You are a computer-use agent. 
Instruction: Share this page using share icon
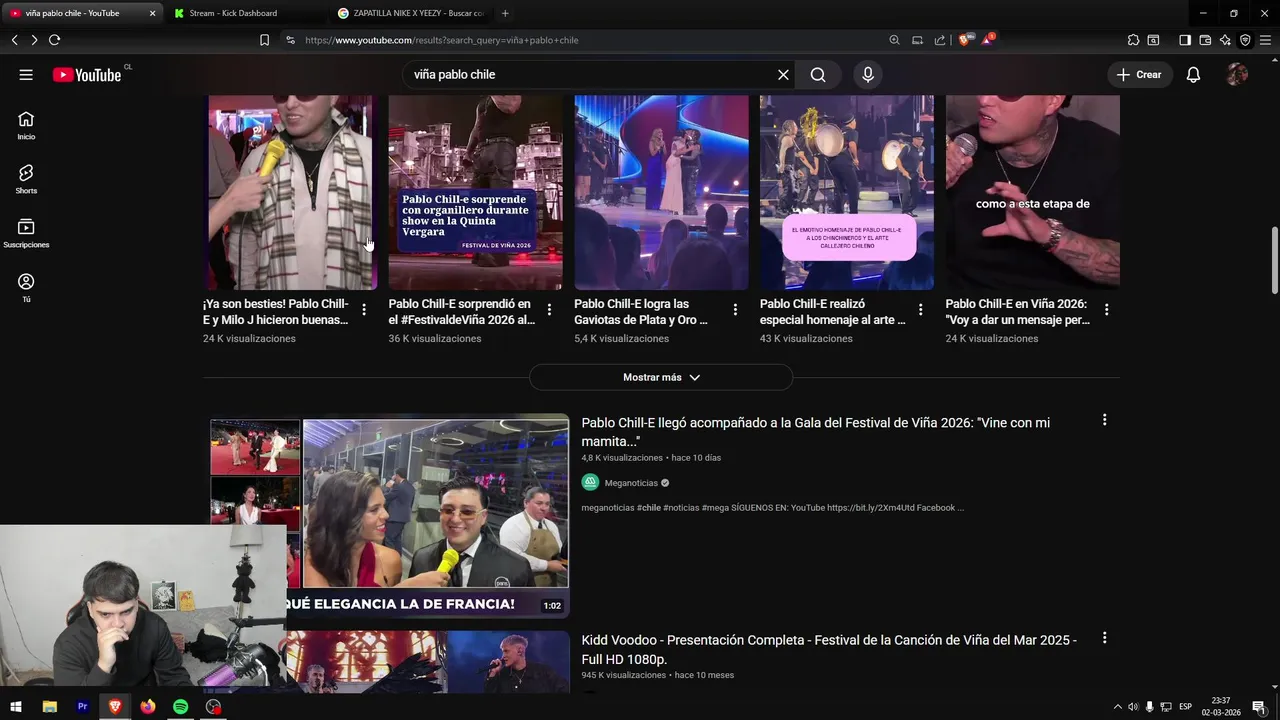click(x=940, y=40)
